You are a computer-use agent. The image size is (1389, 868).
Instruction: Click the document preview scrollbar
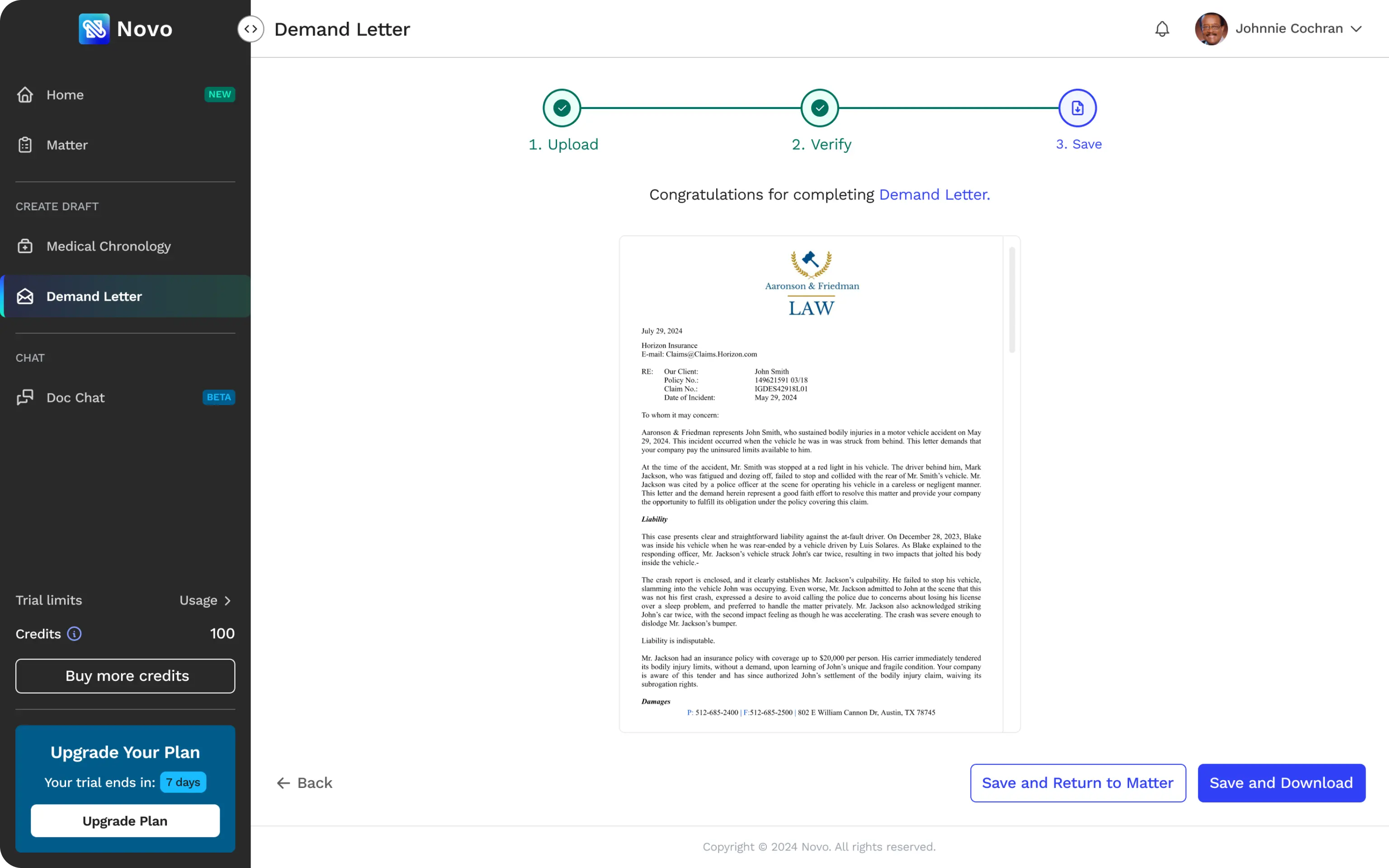1012,300
